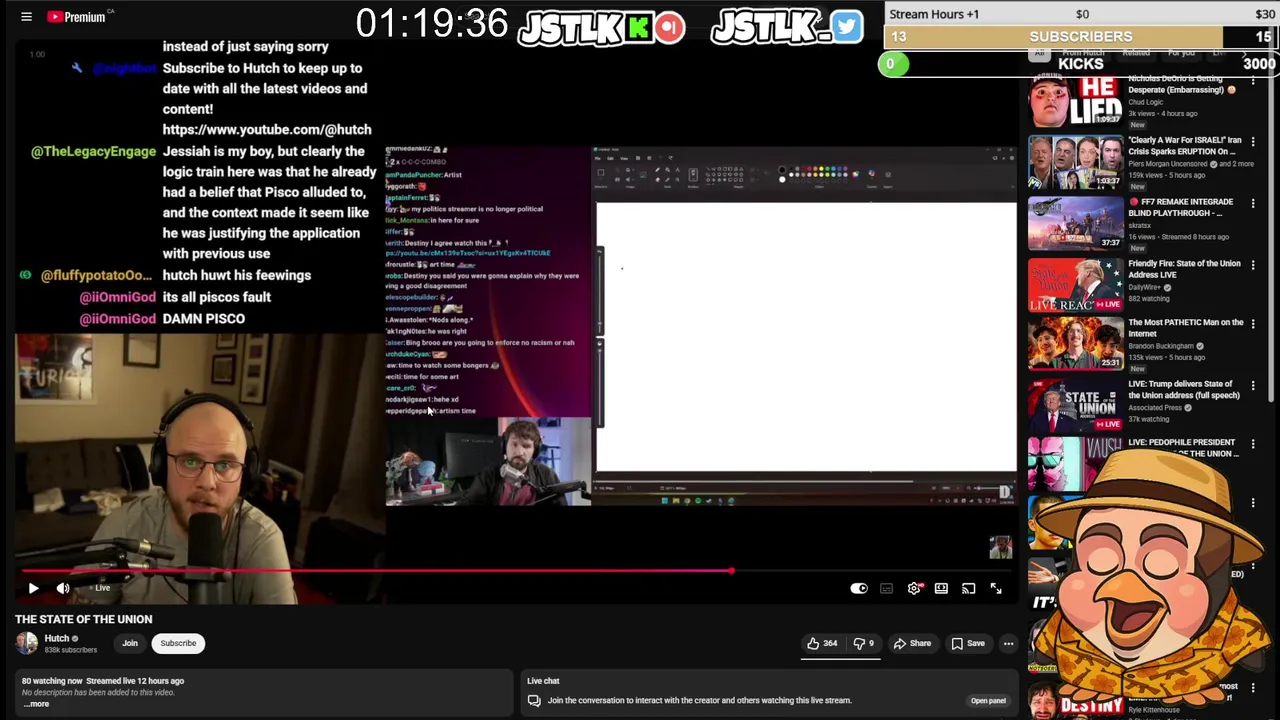1280x720 pixels.
Task: Open options for Trump State of Union video
Action: 1253,386
